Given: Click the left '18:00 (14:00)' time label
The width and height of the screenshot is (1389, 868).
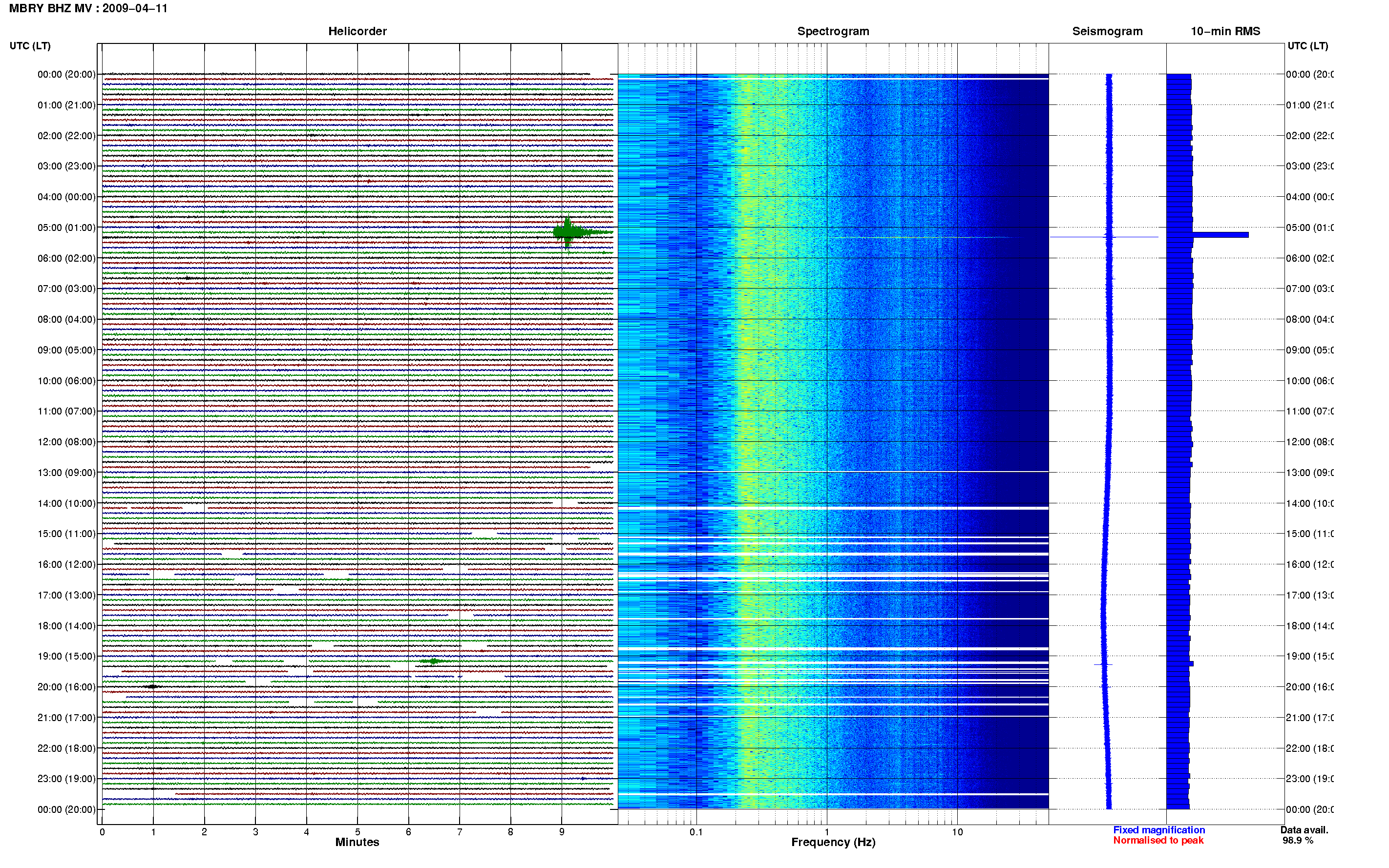Looking at the screenshot, I should pos(66,626).
